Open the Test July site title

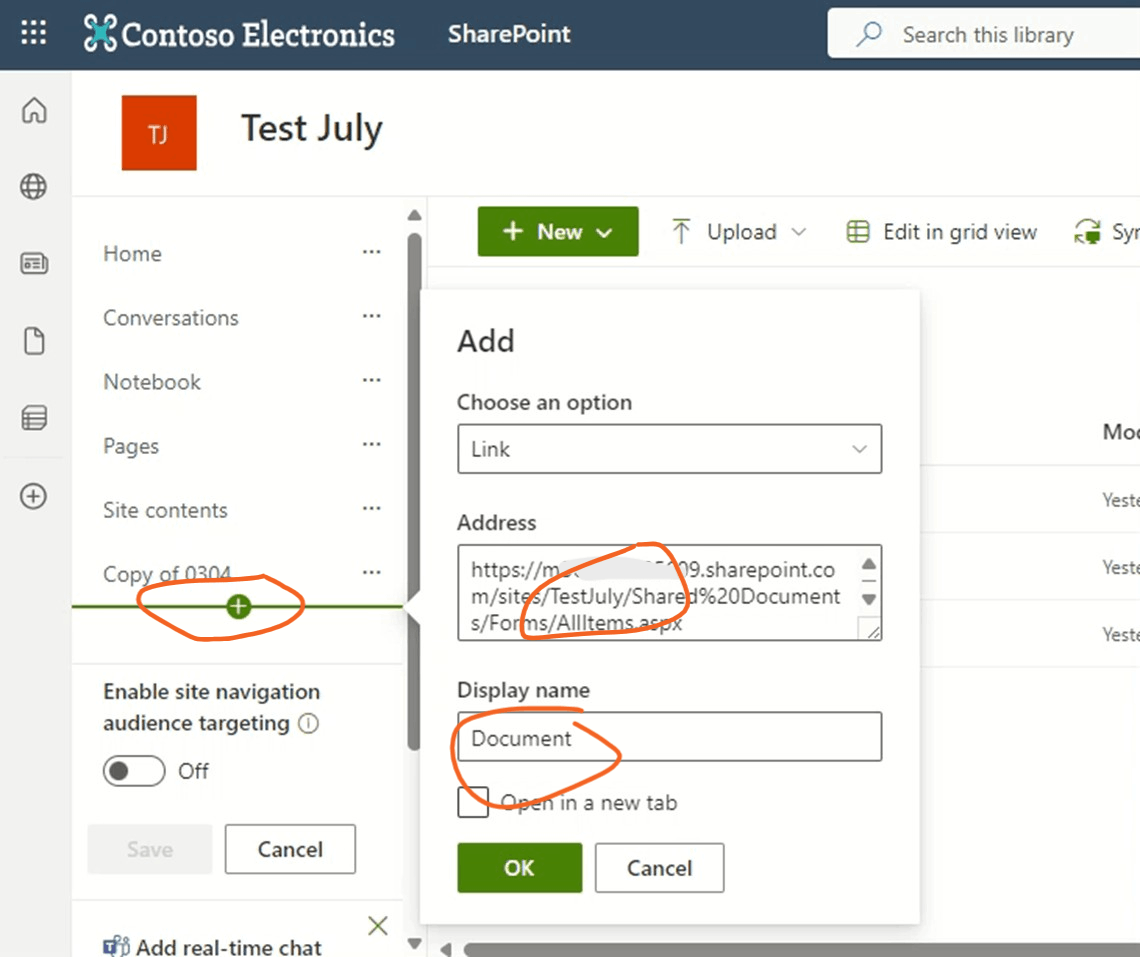click(x=312, y=129)
